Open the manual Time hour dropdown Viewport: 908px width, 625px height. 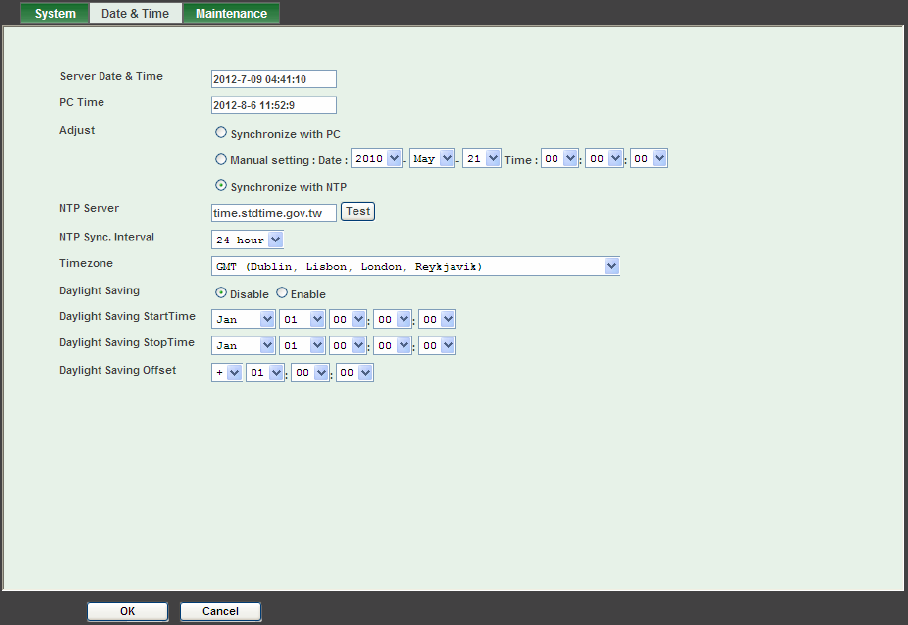(x=559, y=158)
